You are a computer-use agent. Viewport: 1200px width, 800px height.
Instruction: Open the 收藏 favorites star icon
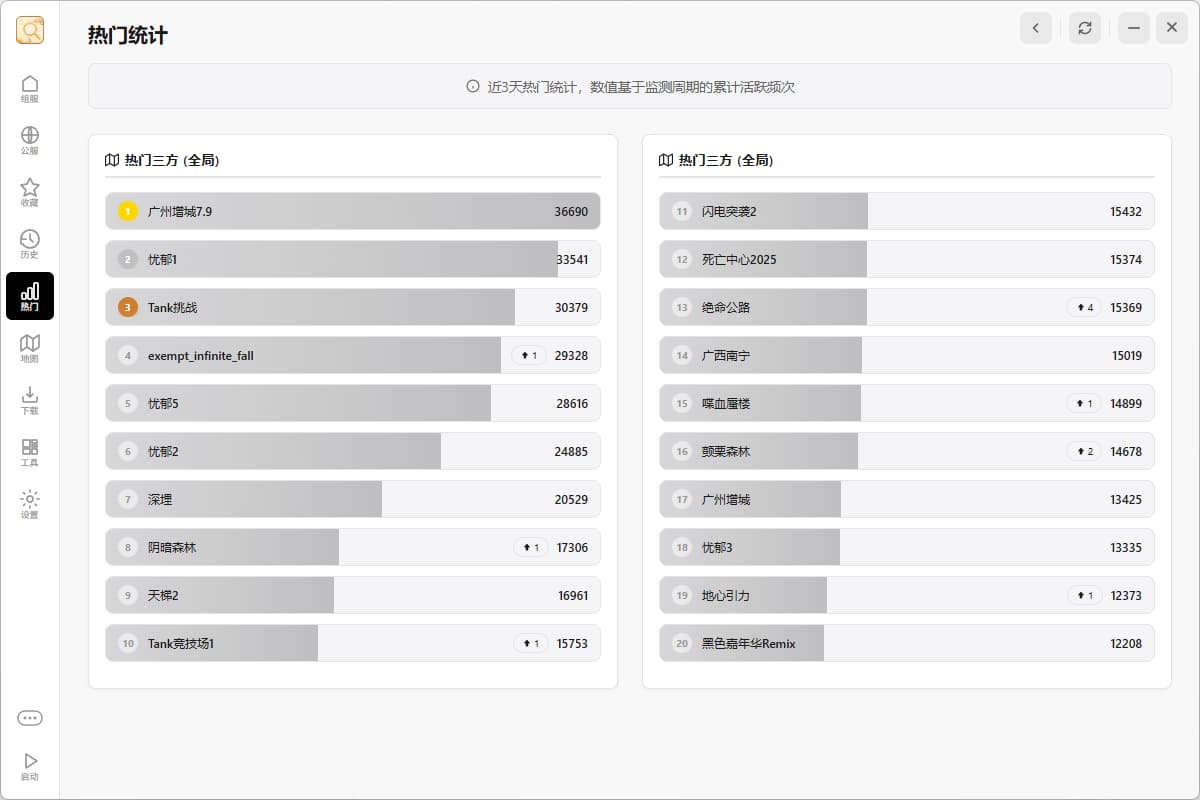tap(30, 192)
